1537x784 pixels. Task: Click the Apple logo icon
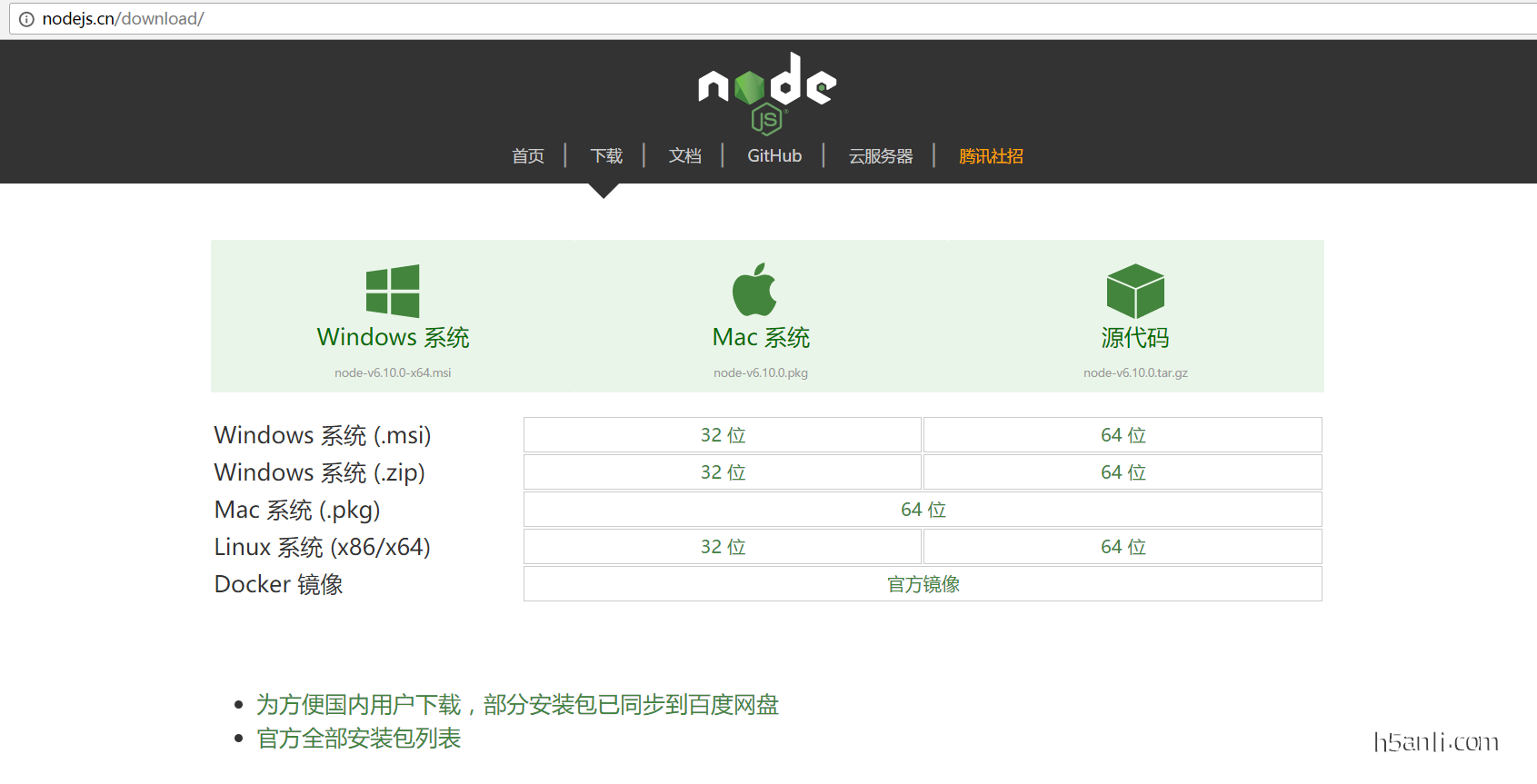click(x=754, y=290)
